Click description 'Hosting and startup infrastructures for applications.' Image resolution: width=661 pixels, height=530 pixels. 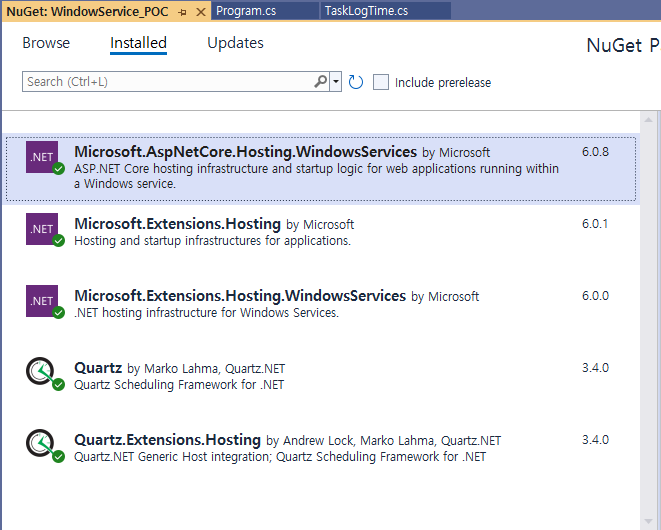coord(212,241)
